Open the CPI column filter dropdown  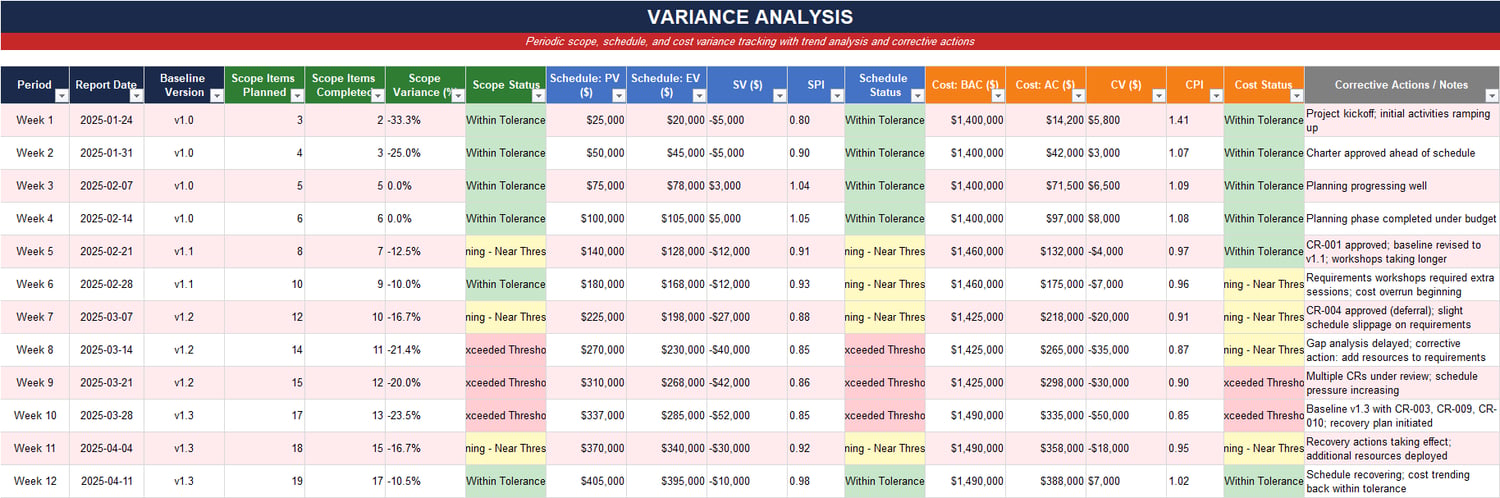1215,95
